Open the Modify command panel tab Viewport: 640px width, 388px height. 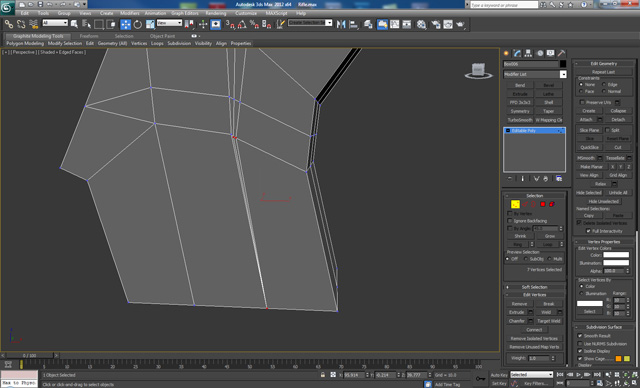[x=518, y=53]
